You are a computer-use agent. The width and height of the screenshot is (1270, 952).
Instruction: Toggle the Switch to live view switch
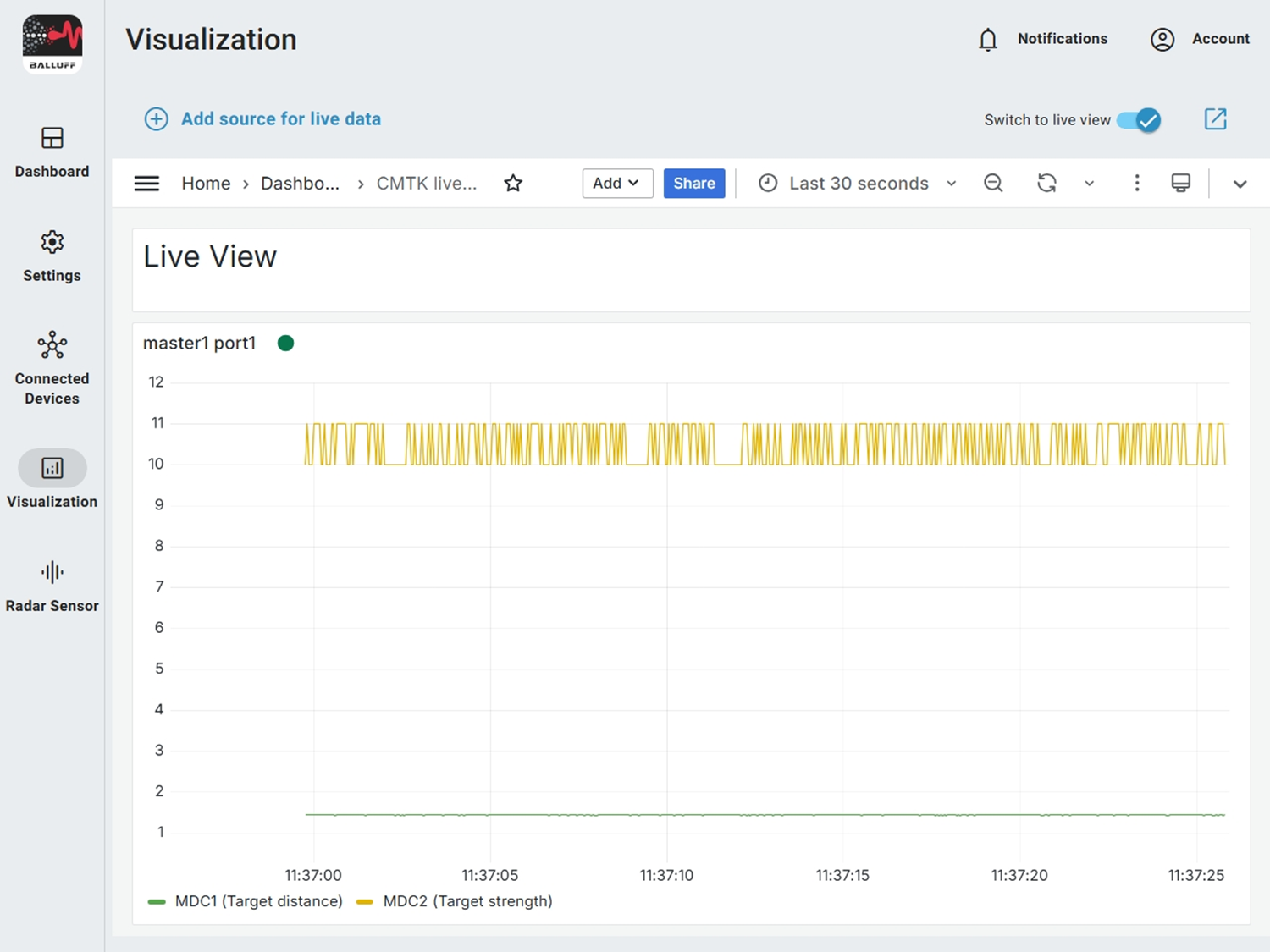(x=1139, y=120)
